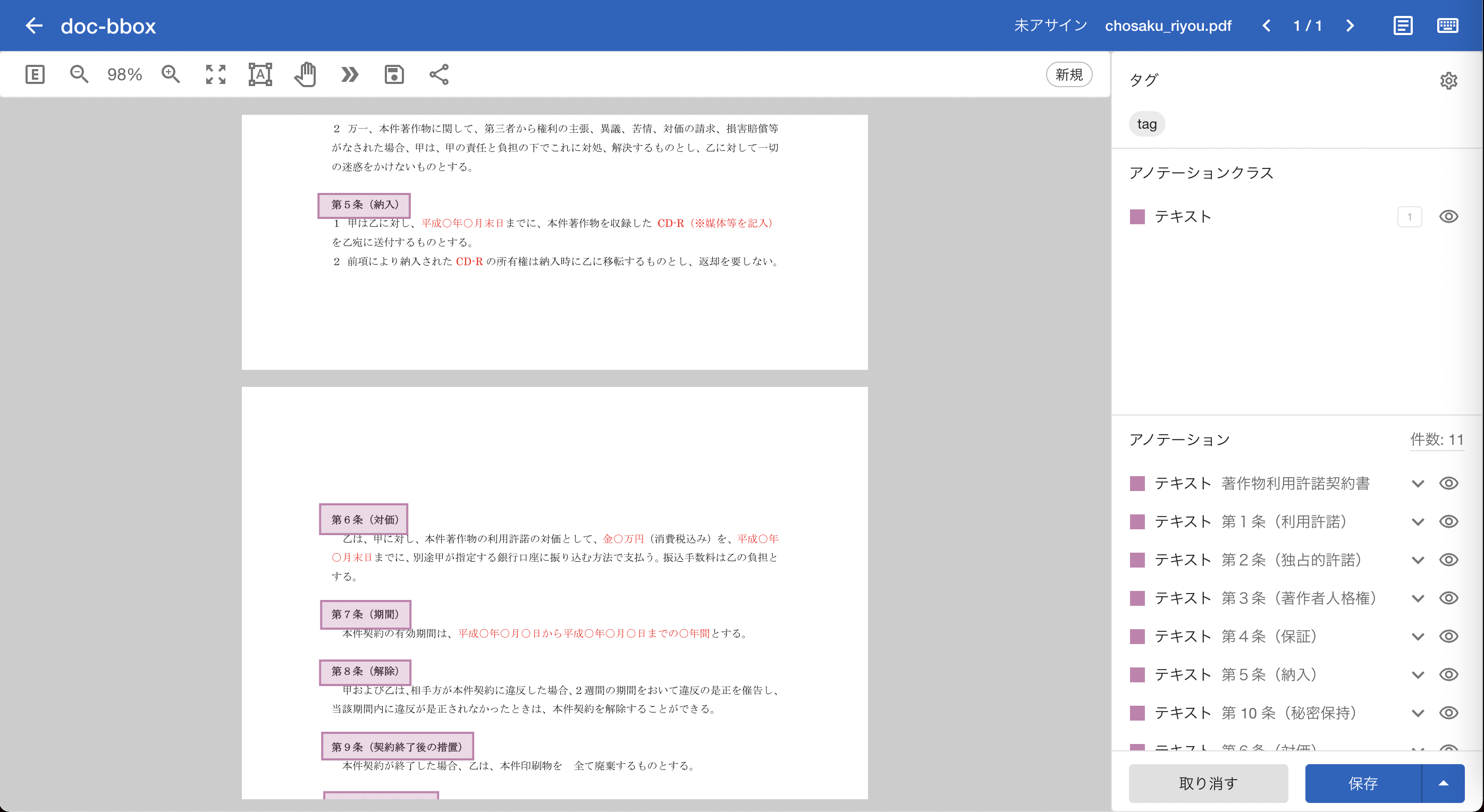
Task: Select the 第7条(期間) bounding box in document
Action: (x=365, y=614)
